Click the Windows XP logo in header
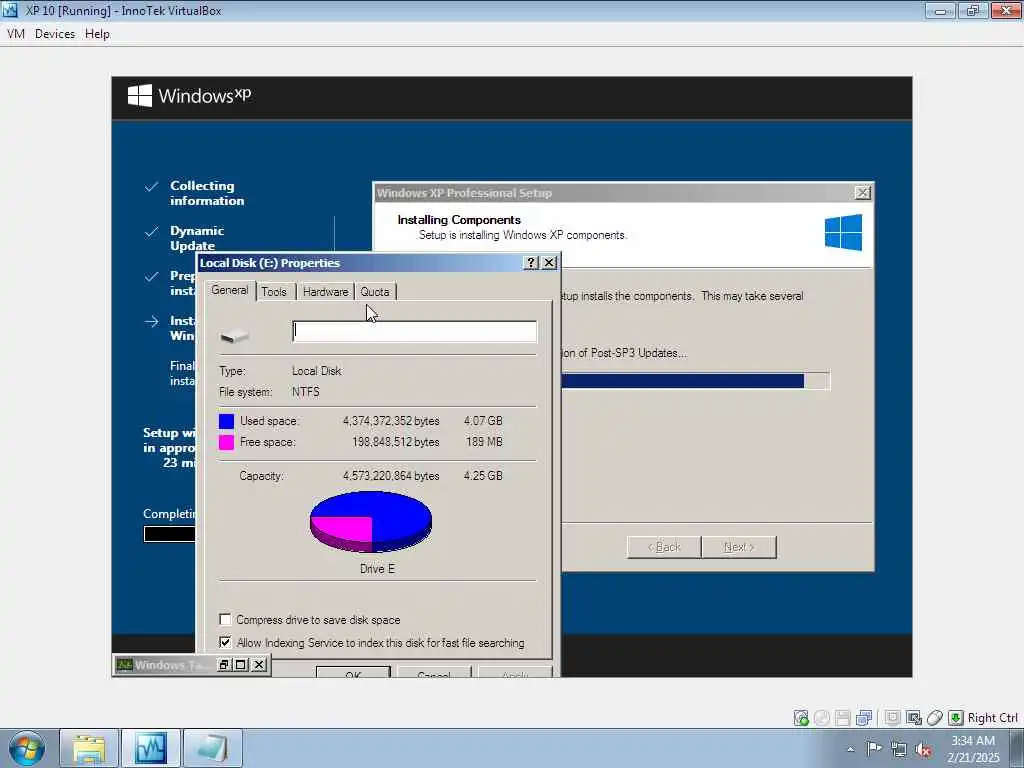 (189, 96)
